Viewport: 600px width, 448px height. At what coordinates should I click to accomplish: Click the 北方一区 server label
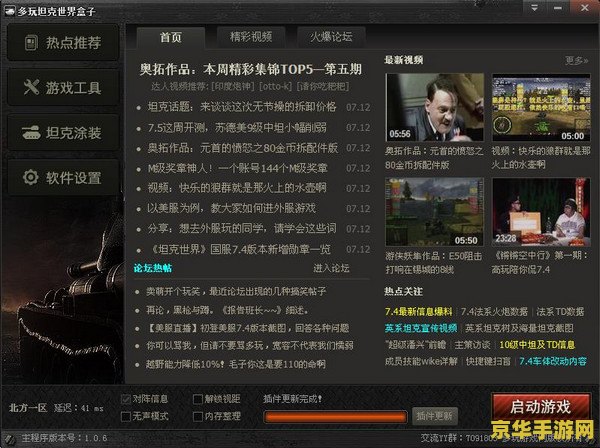click(28, 408)
